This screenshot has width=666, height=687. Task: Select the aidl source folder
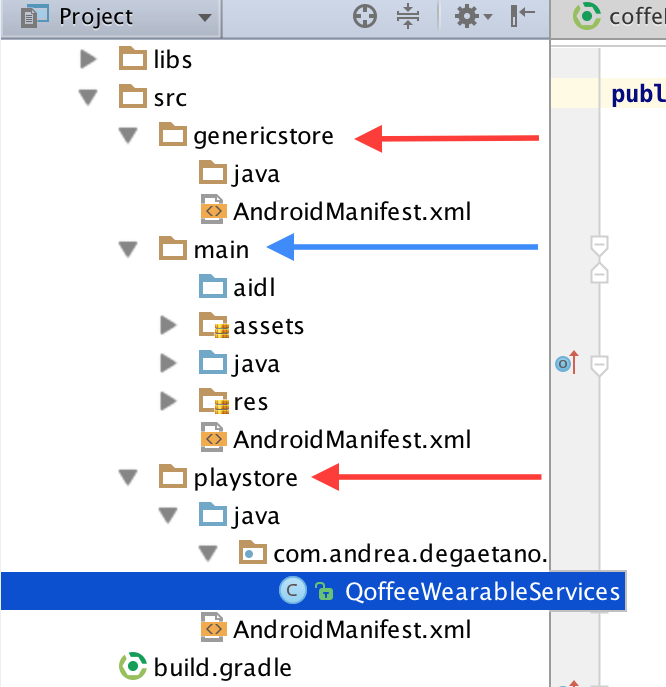point(237,287)
